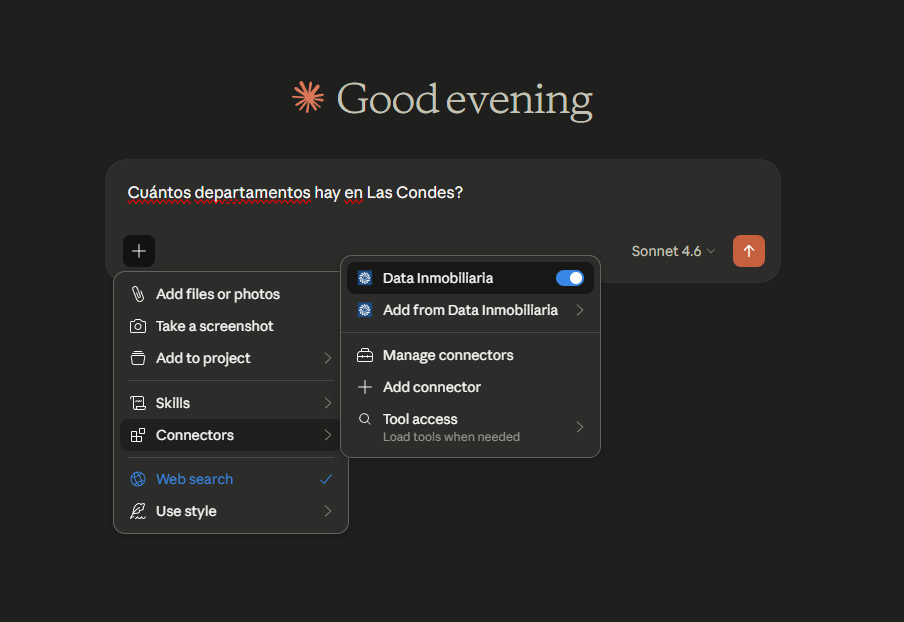Expand Add from Data Inmobiliaria chevron
The height and width of the screenshot is (622, 904).
580,310
